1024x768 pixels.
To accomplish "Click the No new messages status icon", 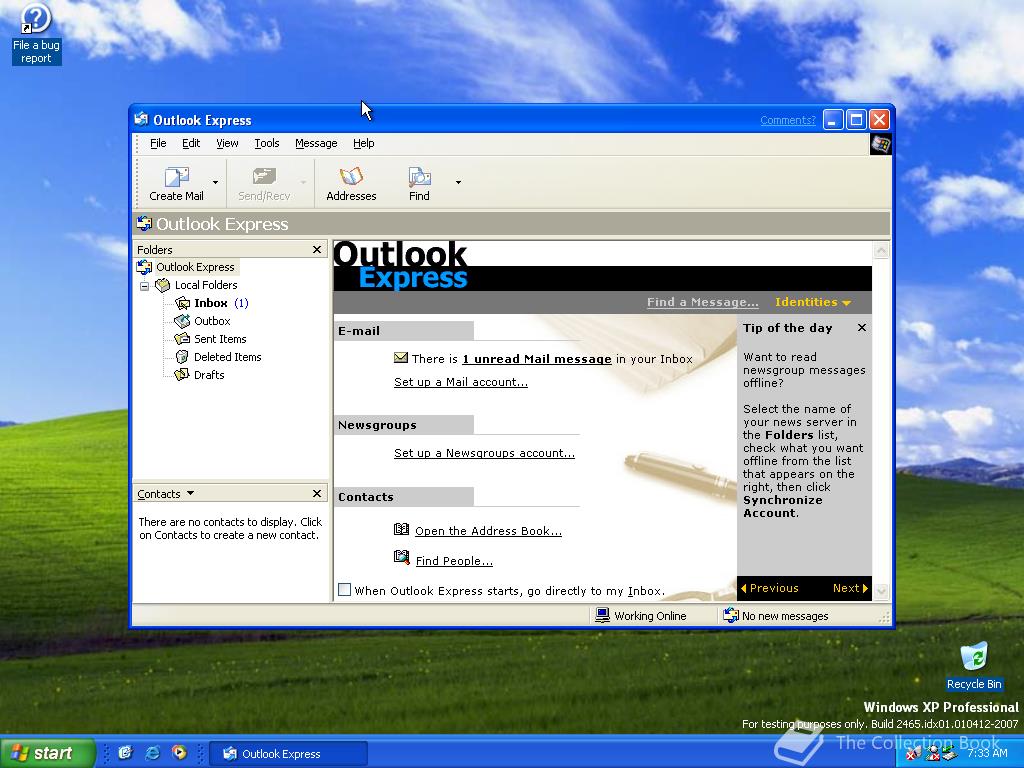I will 731,615.
